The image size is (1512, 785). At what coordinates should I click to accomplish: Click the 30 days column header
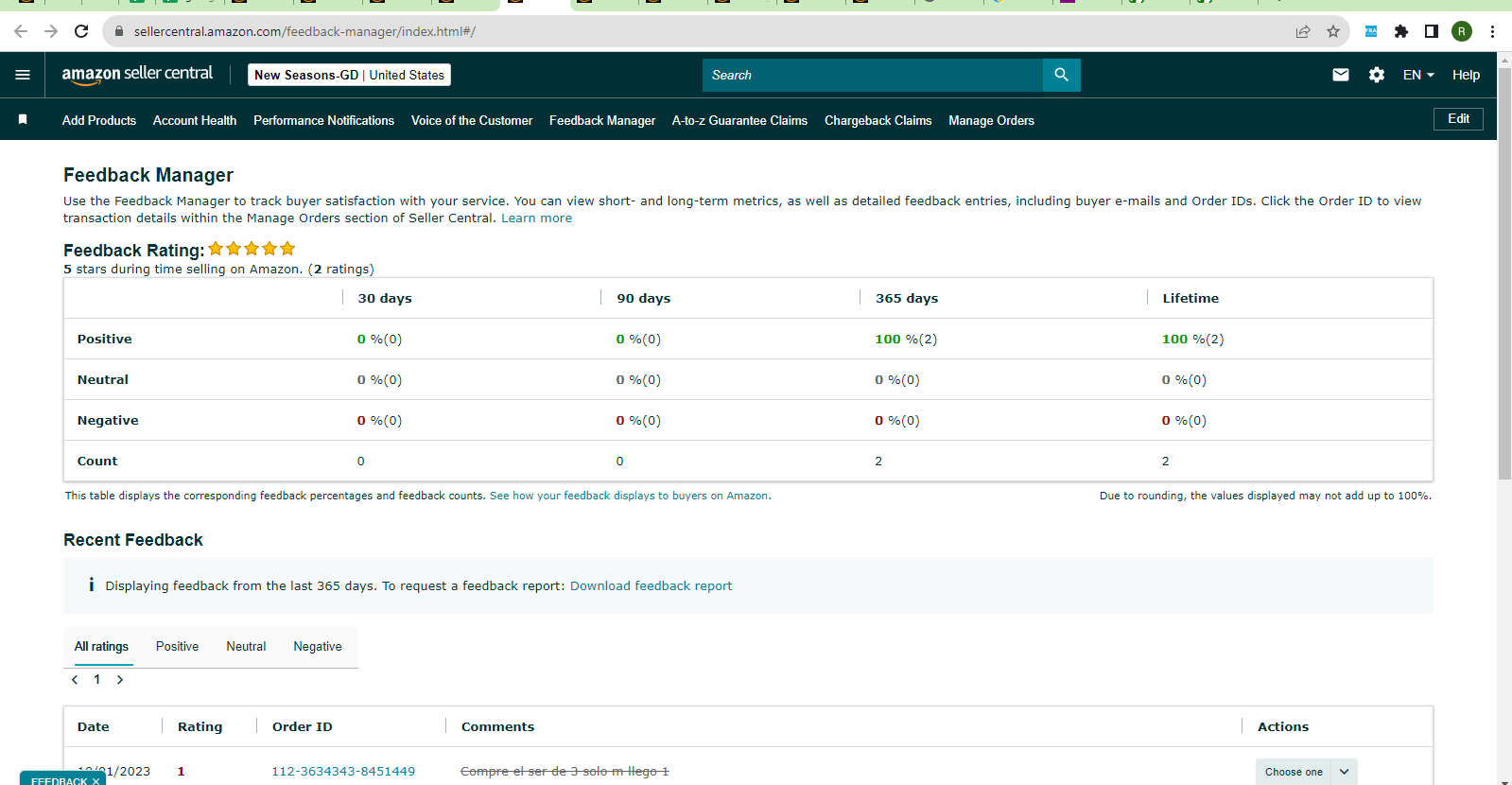click(x=385, y=298)
